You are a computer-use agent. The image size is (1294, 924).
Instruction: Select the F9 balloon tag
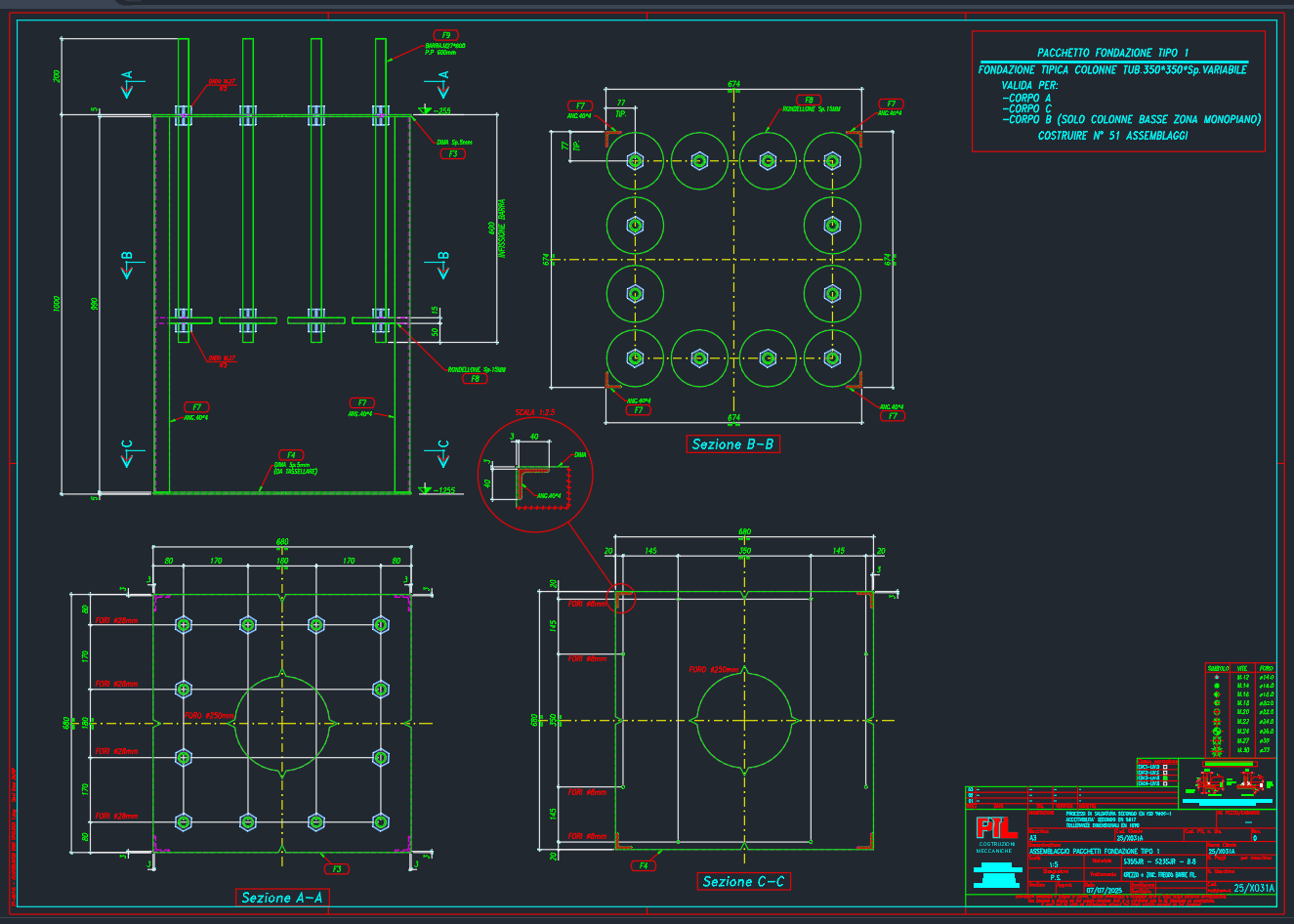(448, 35)
